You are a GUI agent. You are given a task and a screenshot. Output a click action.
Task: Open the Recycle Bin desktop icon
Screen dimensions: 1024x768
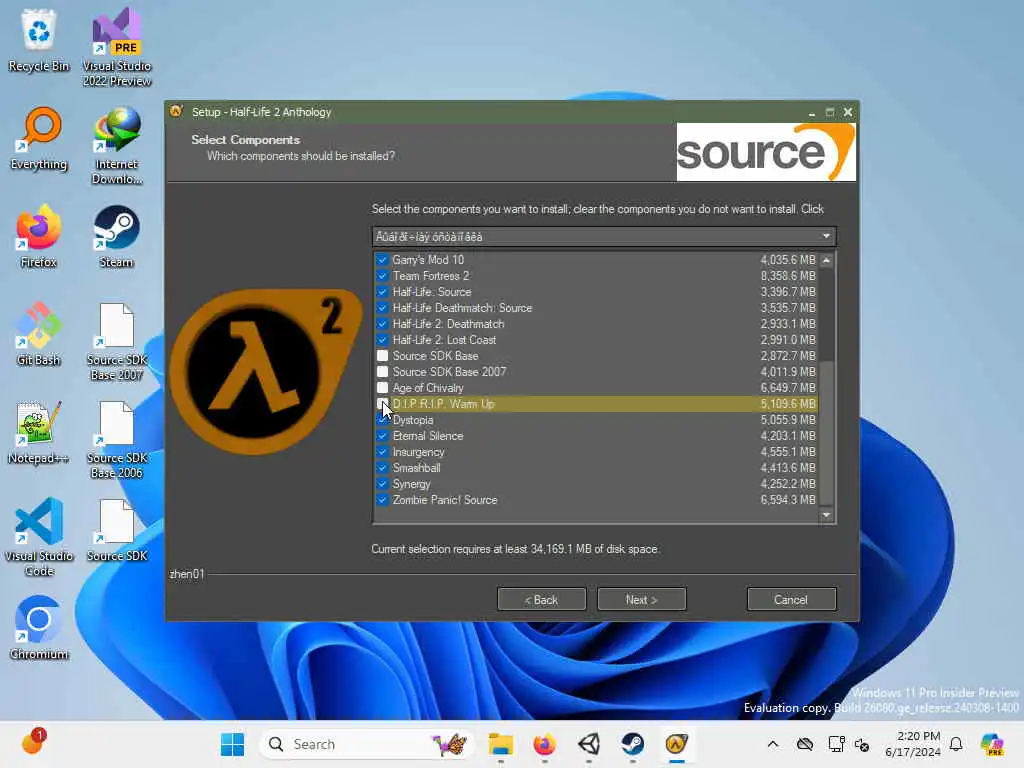(x=39, y=40)
